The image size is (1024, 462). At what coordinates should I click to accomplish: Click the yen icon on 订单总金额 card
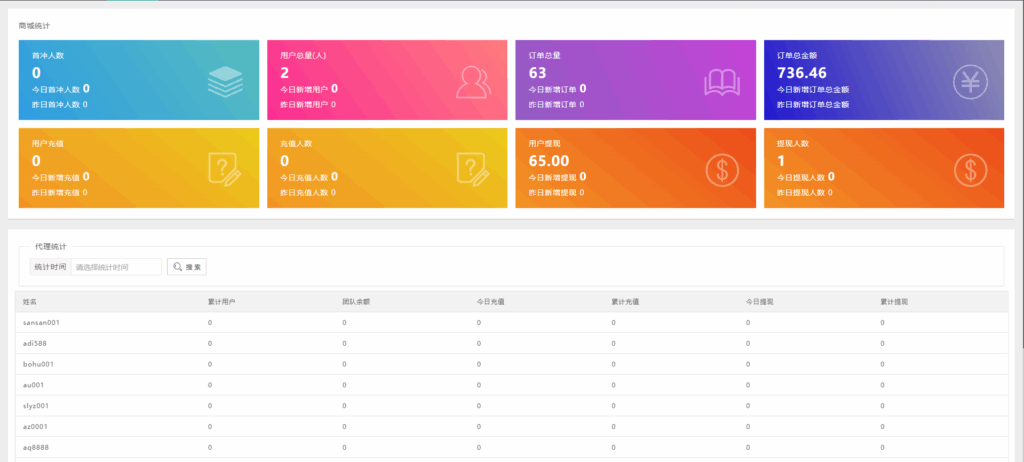coord(970,81)
